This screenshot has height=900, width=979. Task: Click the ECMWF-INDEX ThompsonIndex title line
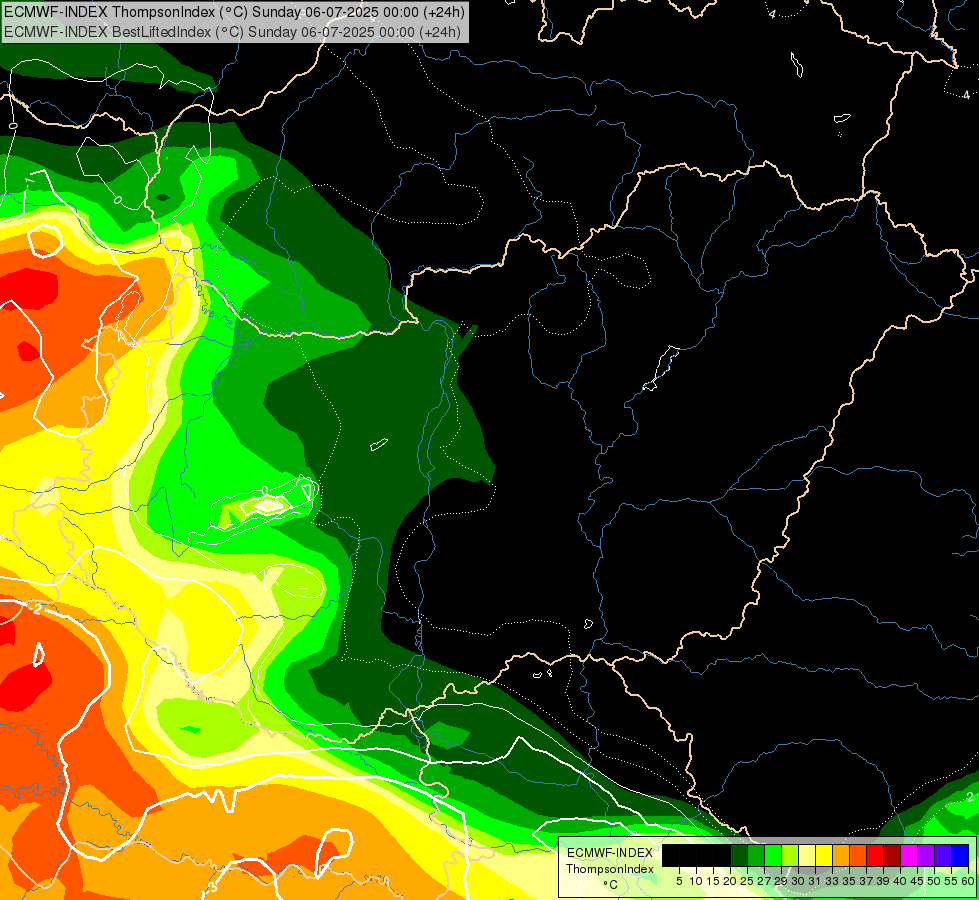coord(234,12)
